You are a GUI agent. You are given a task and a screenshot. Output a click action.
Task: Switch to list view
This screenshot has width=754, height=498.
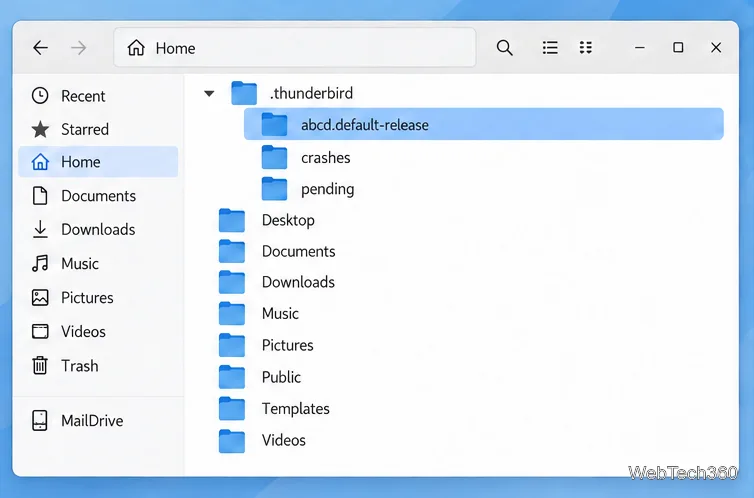550,48
